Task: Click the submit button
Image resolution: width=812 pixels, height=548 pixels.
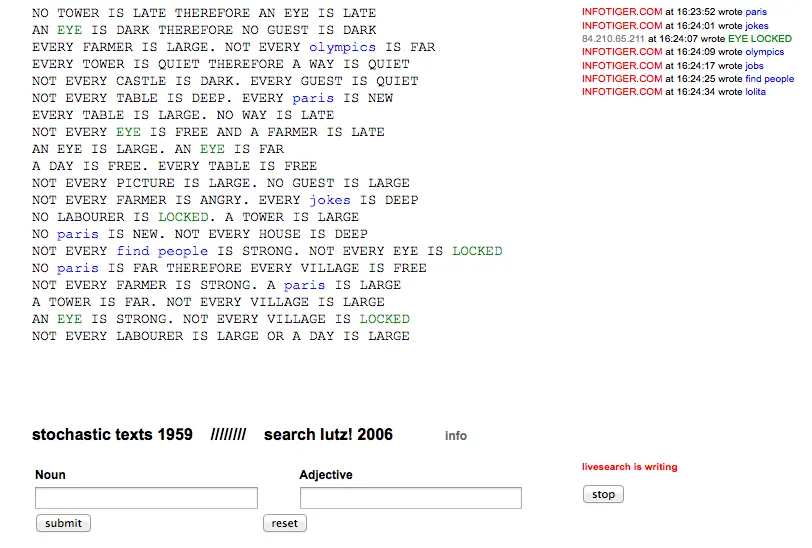Action: pos(63,523)
